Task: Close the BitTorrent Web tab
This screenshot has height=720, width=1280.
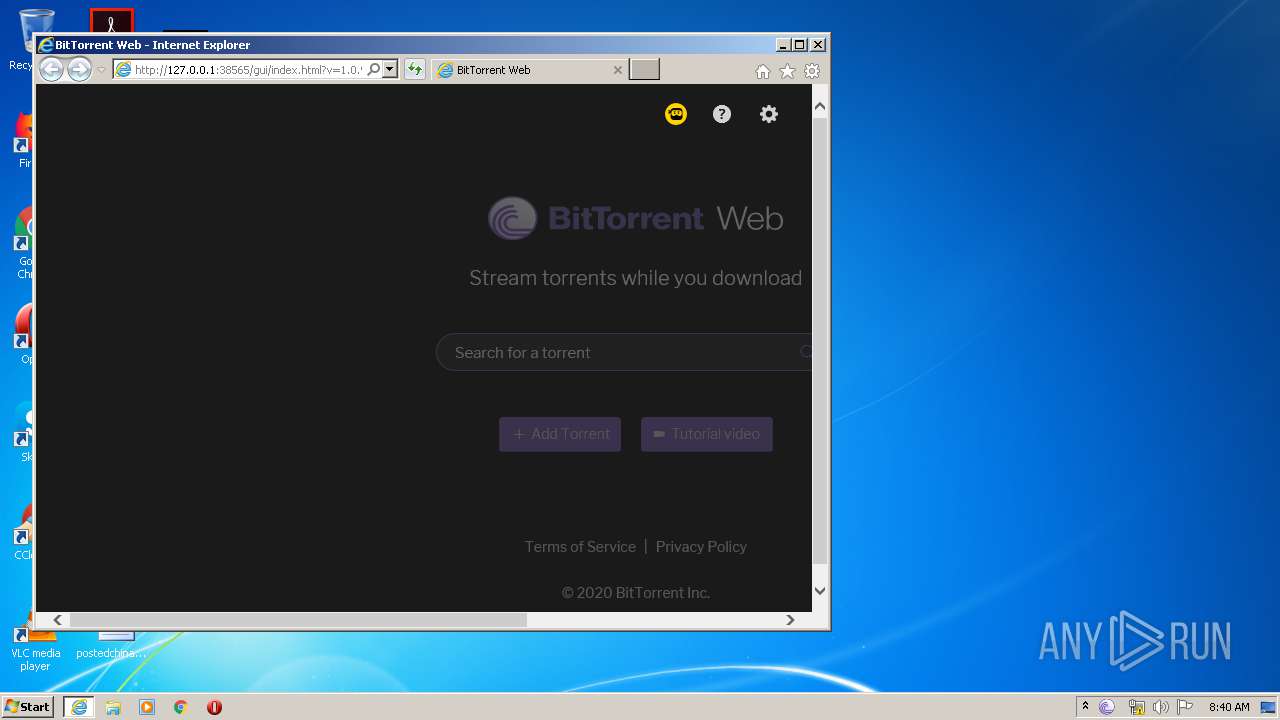Action: (618, 70)
